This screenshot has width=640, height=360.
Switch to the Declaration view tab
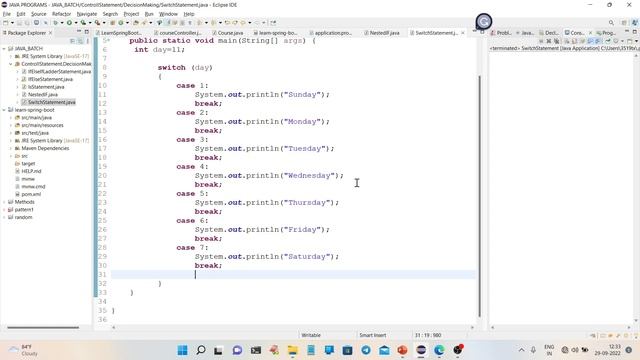click(x=549, y=33)
